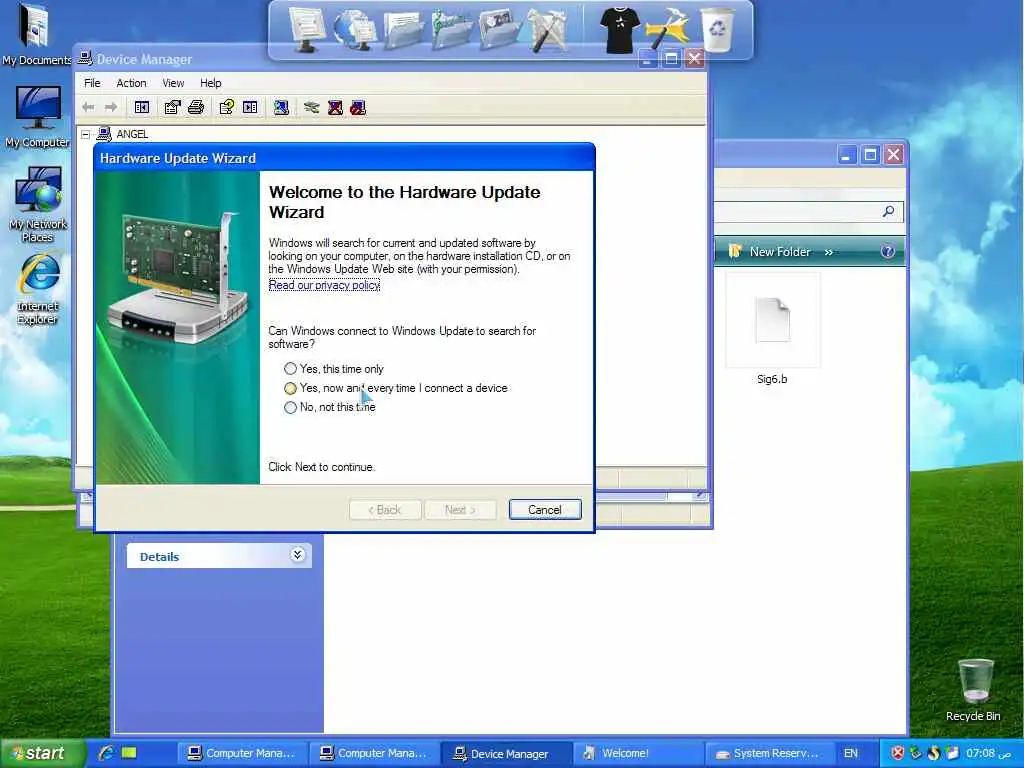Switch to Device Manager on the taskbar
Screen dimensions: 1024x768
pos(506,754)
